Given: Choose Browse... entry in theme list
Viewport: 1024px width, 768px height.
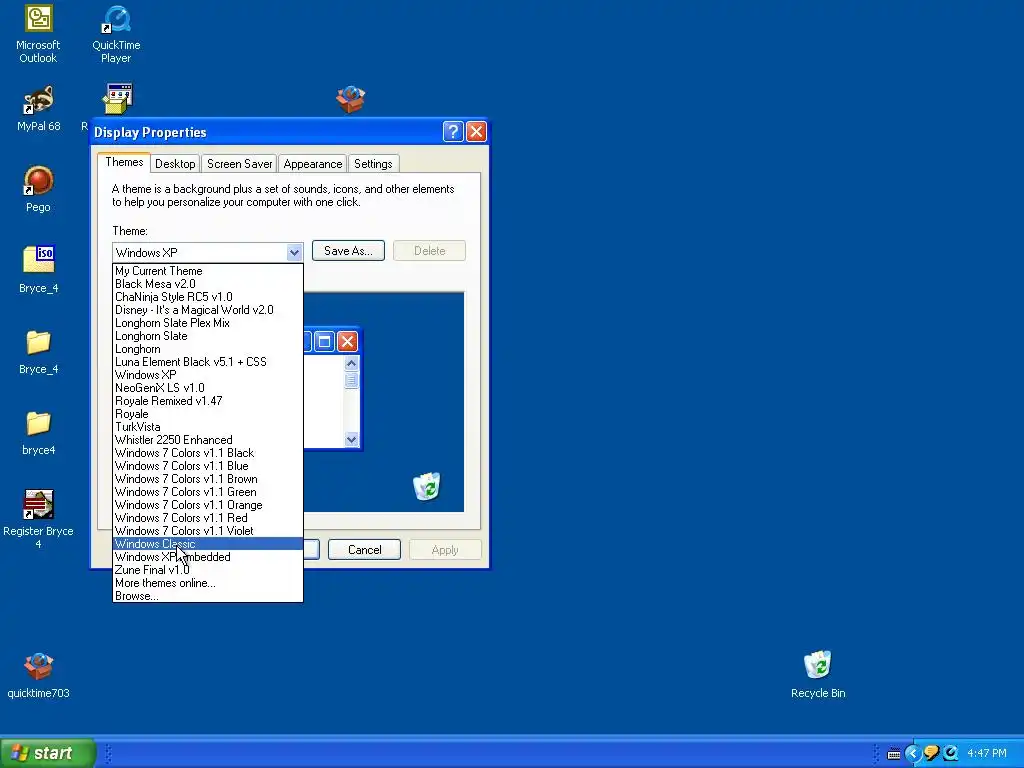Looking at the screenshot, I should [x=208, y=596].
